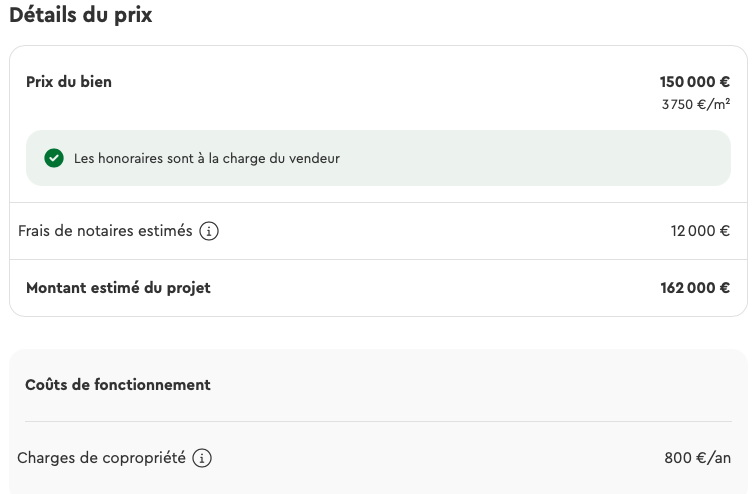Click the 3 750 €/m² price per metre
This screenshot has width=755, height=494.
click(x=696, y=104)
